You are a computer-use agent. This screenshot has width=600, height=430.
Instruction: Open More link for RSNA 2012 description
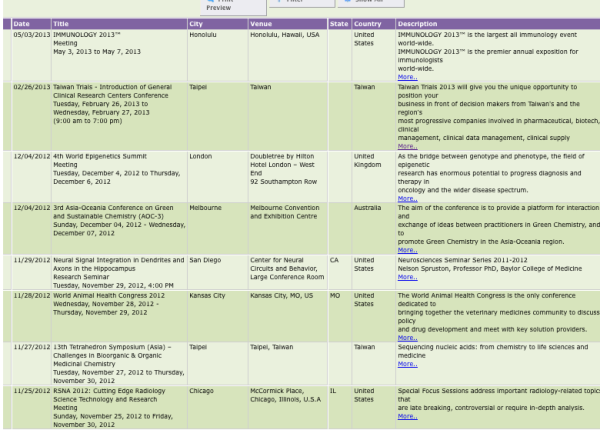[x=406, y=415]
